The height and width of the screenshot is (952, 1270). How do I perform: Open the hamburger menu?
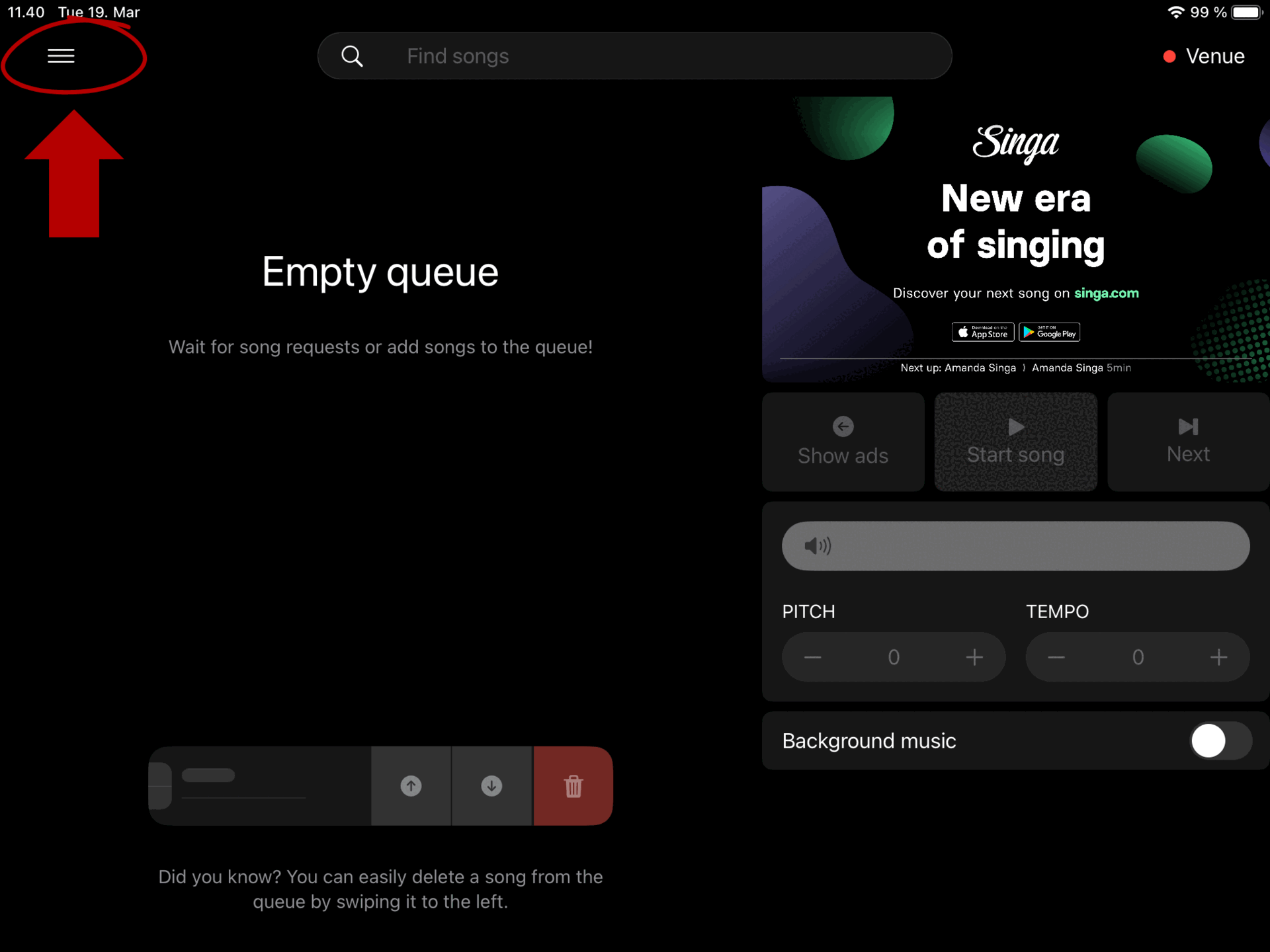[61, 56]
